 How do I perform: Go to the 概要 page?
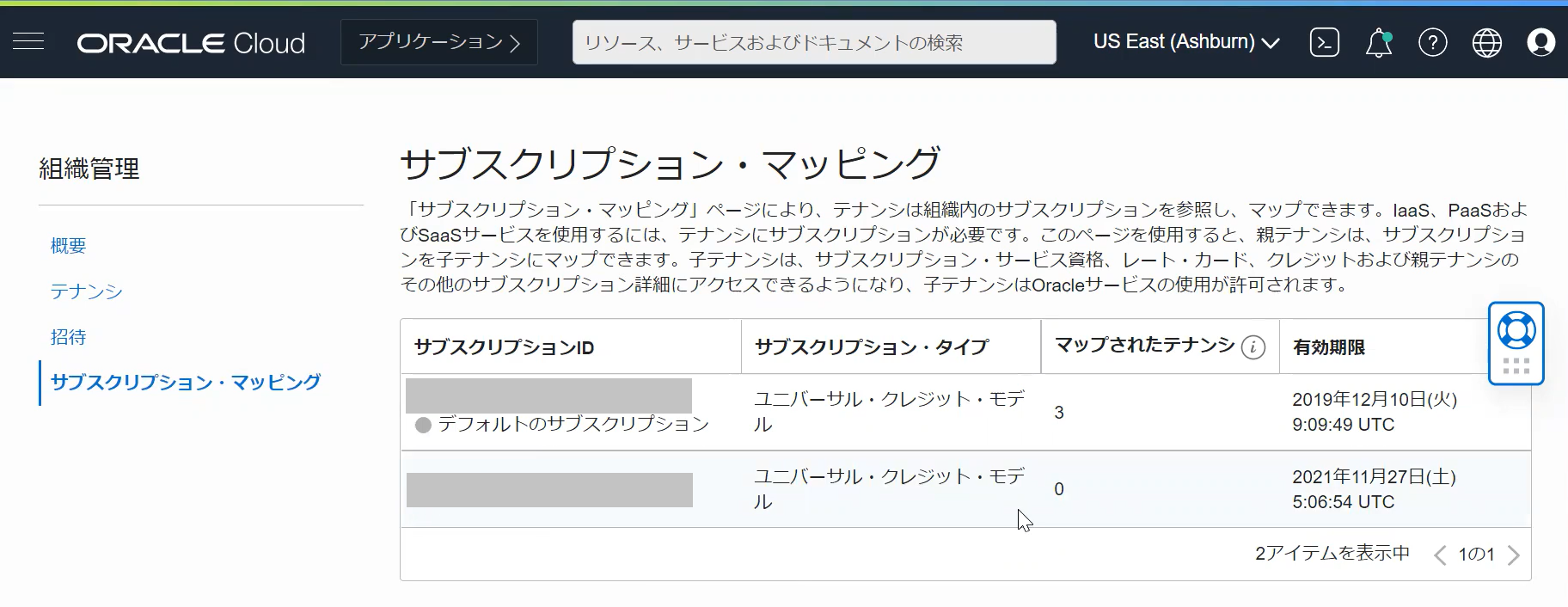click(x=68, y=246)
